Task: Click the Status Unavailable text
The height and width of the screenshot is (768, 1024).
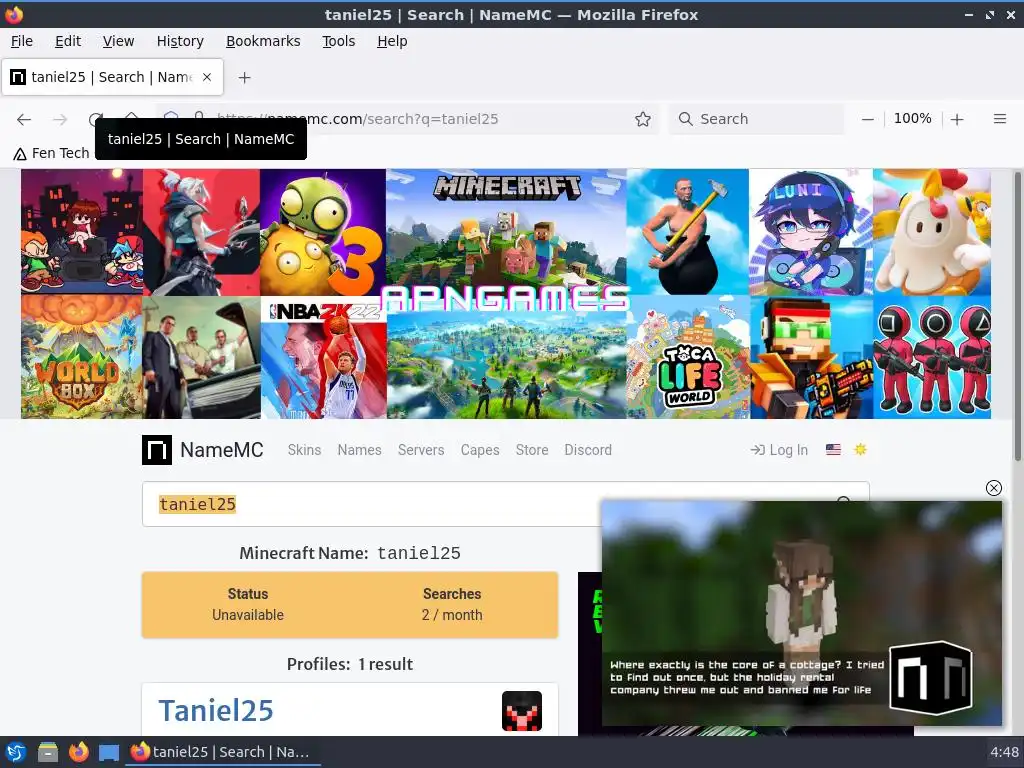Action: pyautogui.click(x=248, y=604)
